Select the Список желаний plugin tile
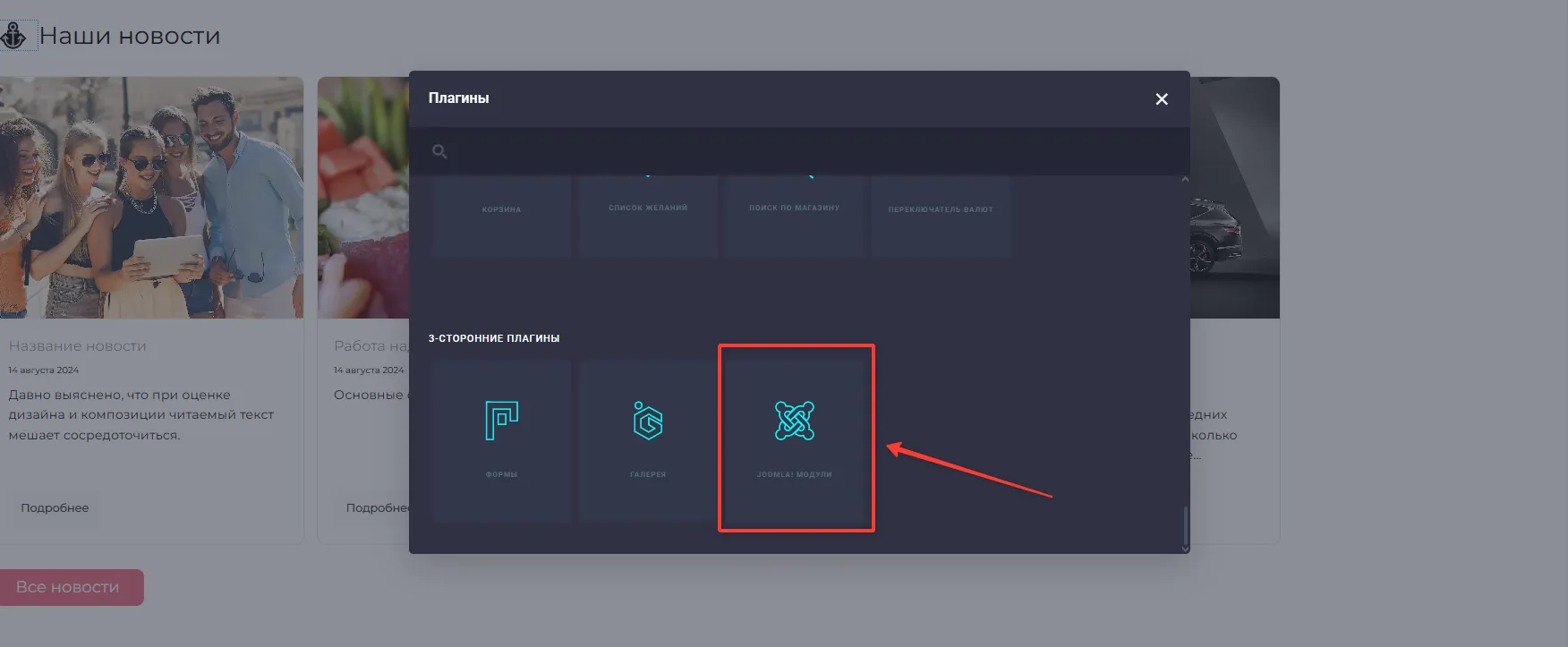The width and height of the screenshot is (1568, 647). coord(648,215)
